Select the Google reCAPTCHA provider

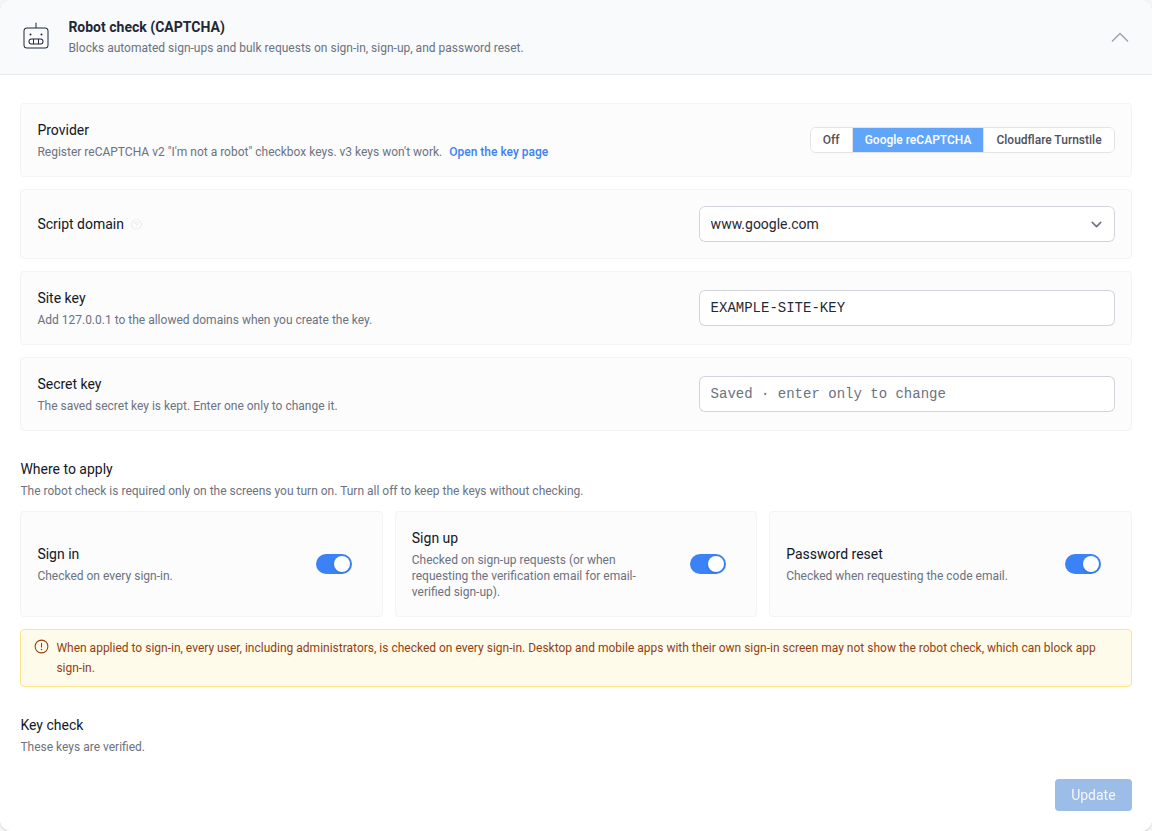tap(918, 140)
